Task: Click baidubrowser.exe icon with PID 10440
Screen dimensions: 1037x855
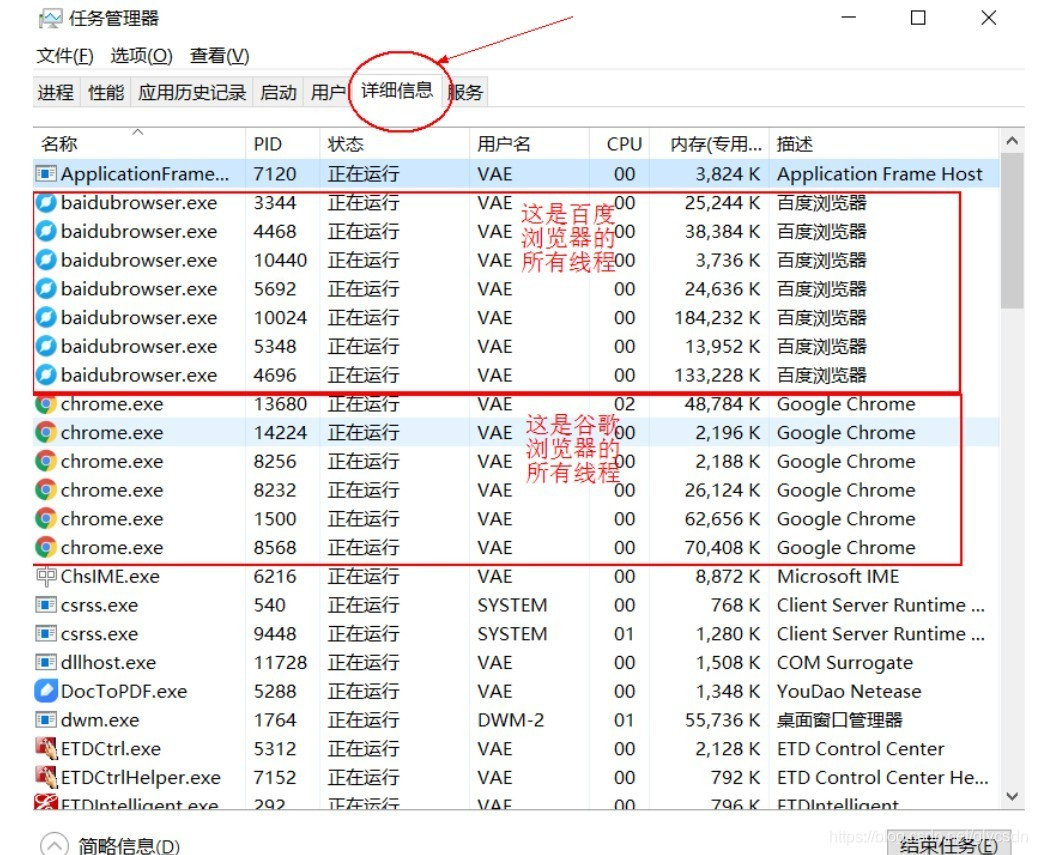Action: [x=46, y=260]
